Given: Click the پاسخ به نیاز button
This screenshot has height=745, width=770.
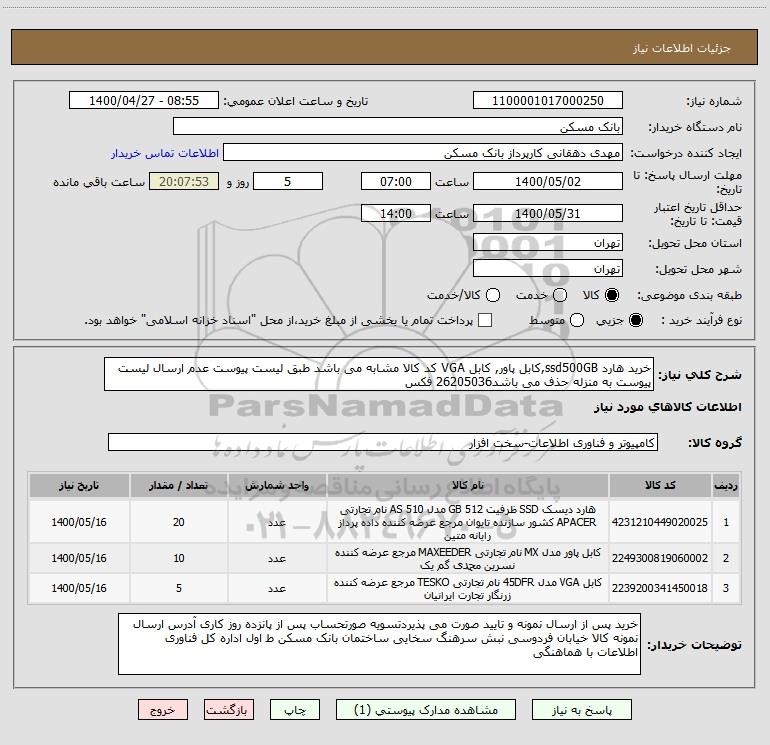Looking at the screenshot, I should tap(581, 710).
